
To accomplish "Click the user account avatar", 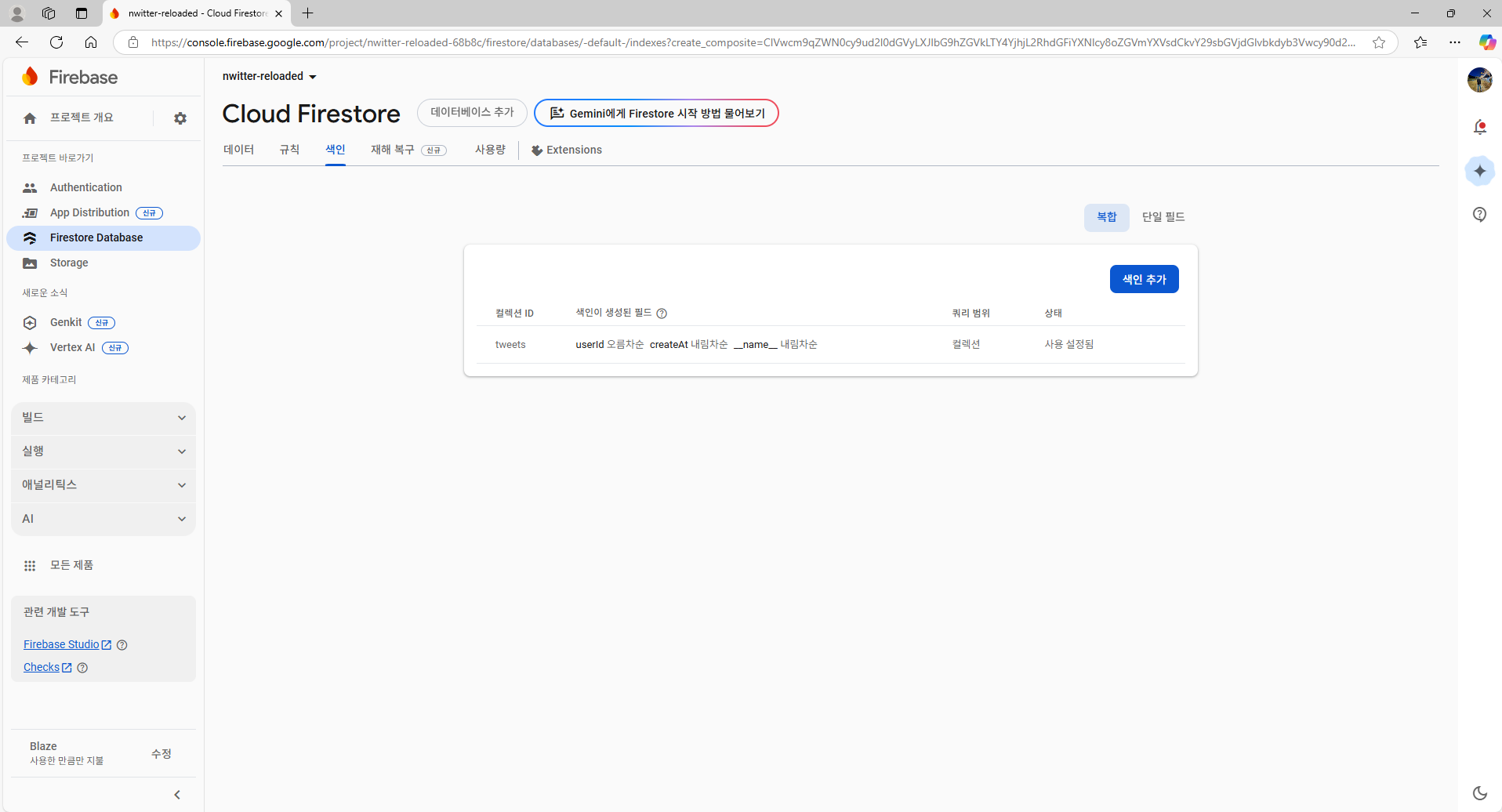I will (1479, 79).
